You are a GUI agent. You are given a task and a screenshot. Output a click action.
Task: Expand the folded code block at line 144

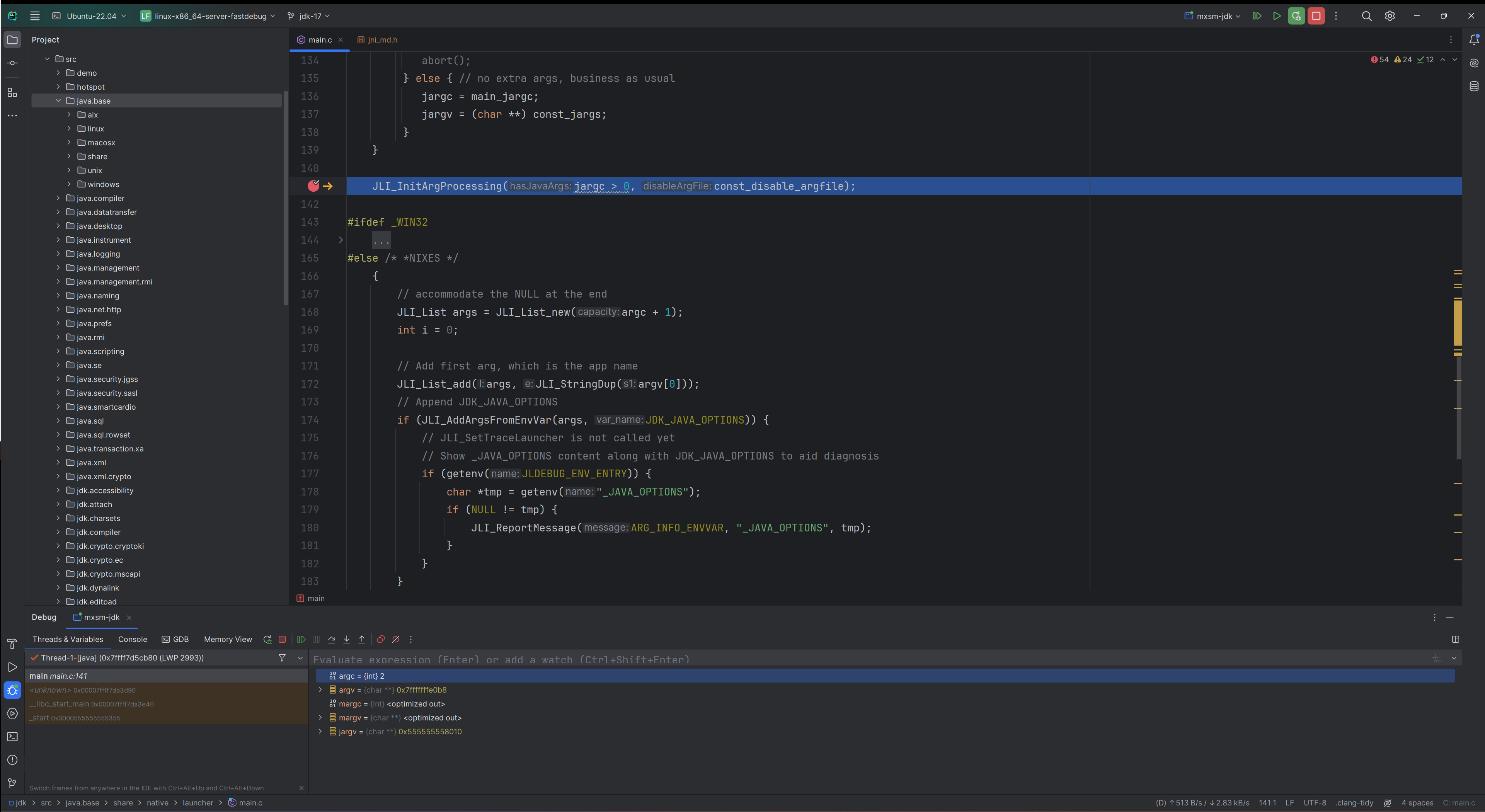click(341, 240)
